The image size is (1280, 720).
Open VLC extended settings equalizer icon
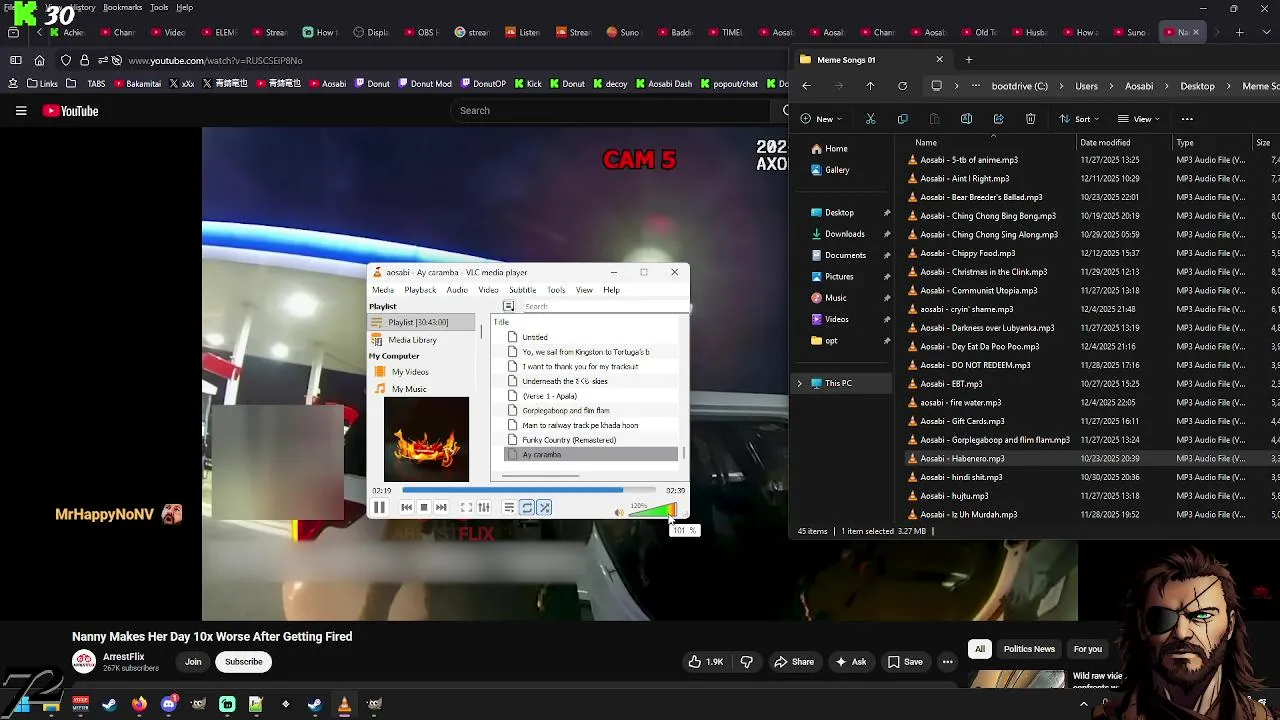[x=484, y=508]
